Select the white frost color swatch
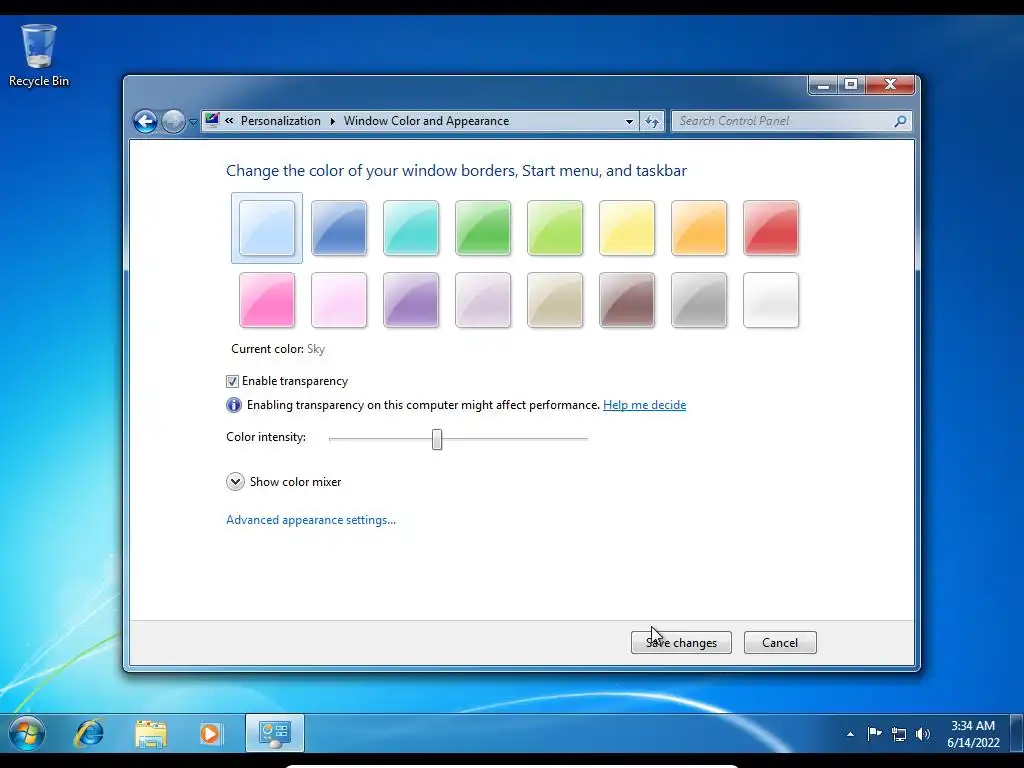Image resolution: width=1024 pixels, height=768 pixels. [x=771, y=300]
